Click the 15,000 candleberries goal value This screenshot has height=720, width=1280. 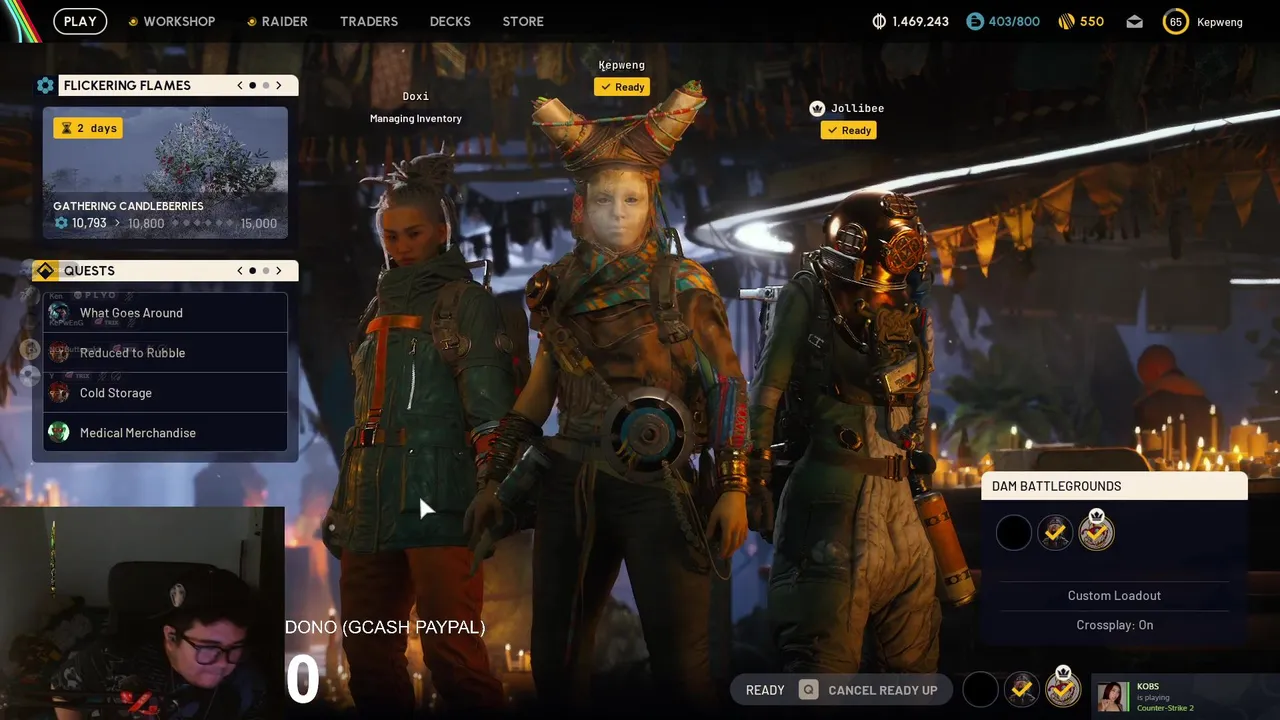(259, 224)
